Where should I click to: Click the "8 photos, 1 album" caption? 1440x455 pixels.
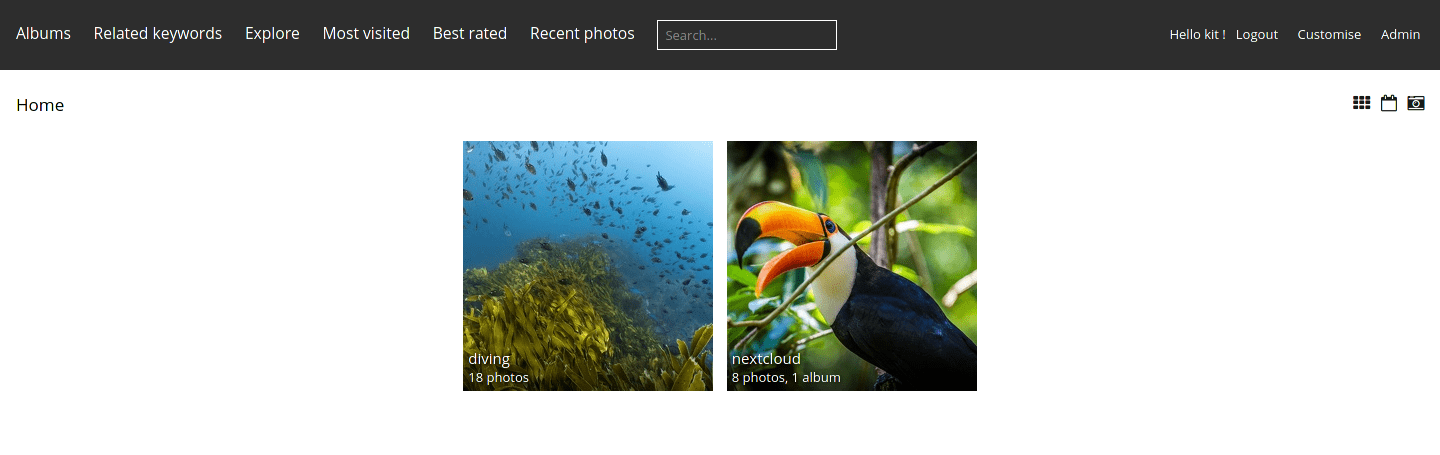(786, 378)
